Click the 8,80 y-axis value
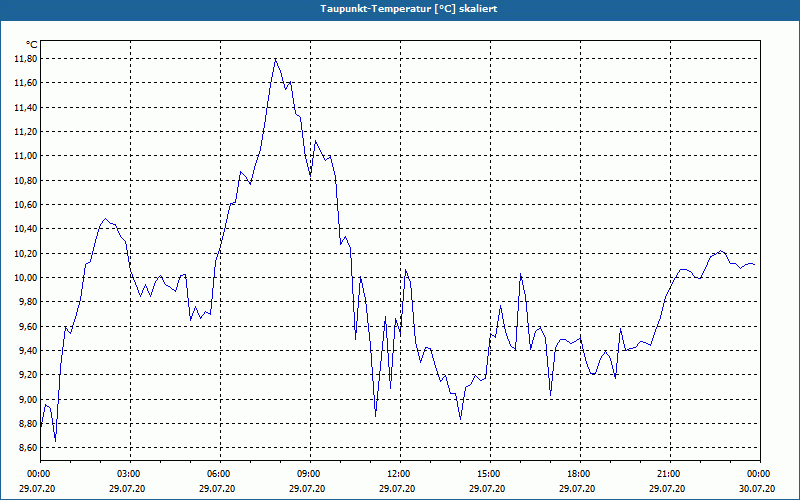The width and height of the screenshot is (800, 500). [x=29, y=423]
